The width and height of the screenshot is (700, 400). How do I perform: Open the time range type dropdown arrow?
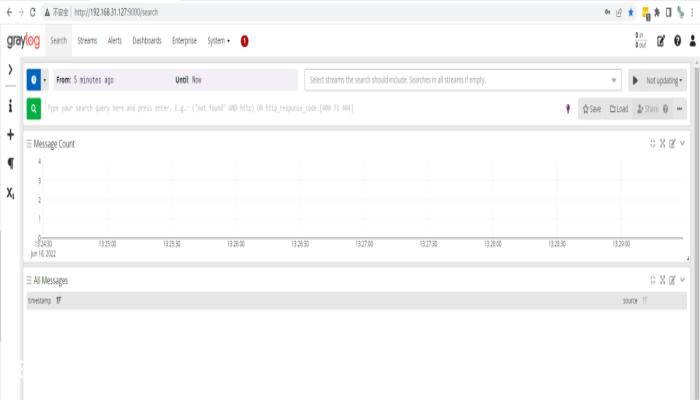(45, 80)
